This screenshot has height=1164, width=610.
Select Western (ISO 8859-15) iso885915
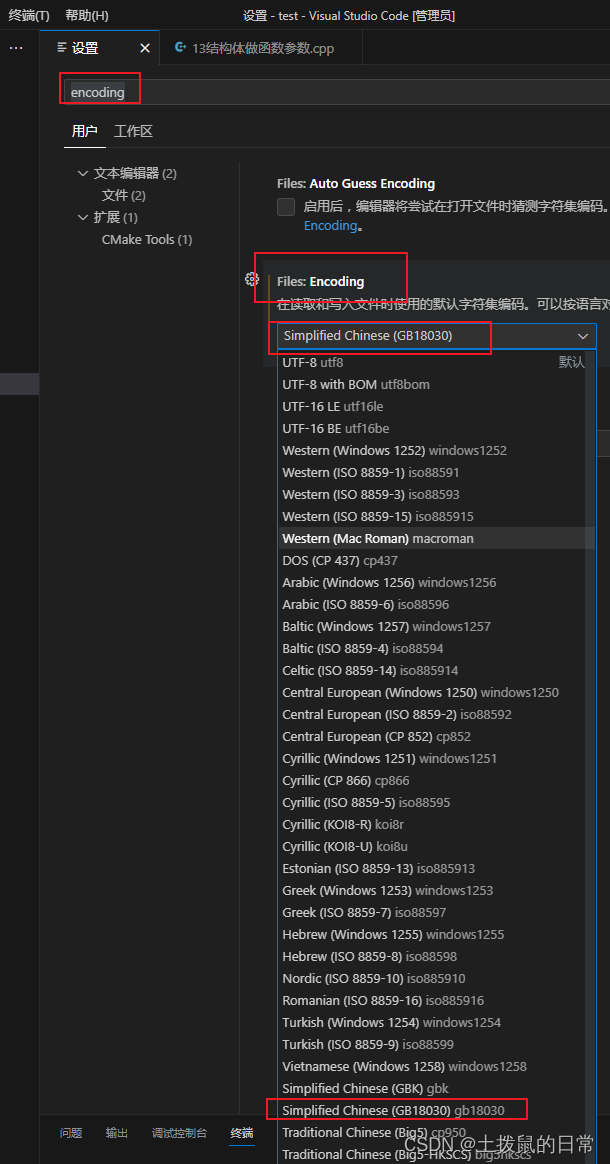[436, 516]
